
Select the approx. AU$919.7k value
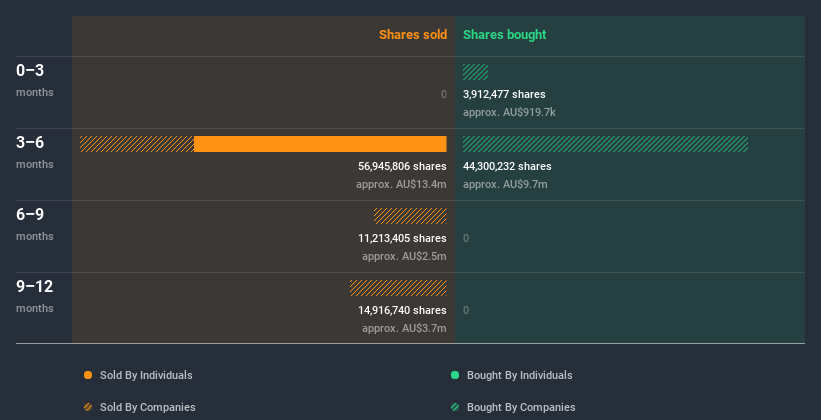509,113
